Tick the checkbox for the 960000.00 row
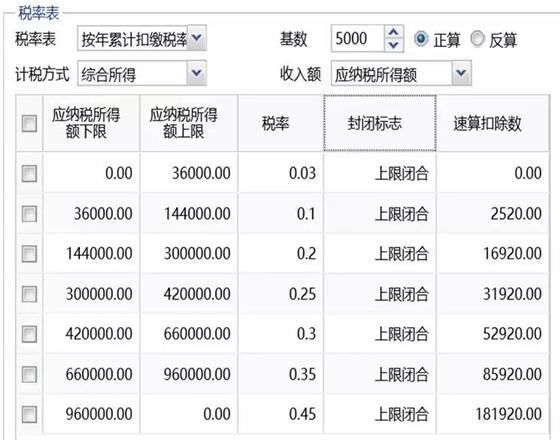 click(29, 414)
